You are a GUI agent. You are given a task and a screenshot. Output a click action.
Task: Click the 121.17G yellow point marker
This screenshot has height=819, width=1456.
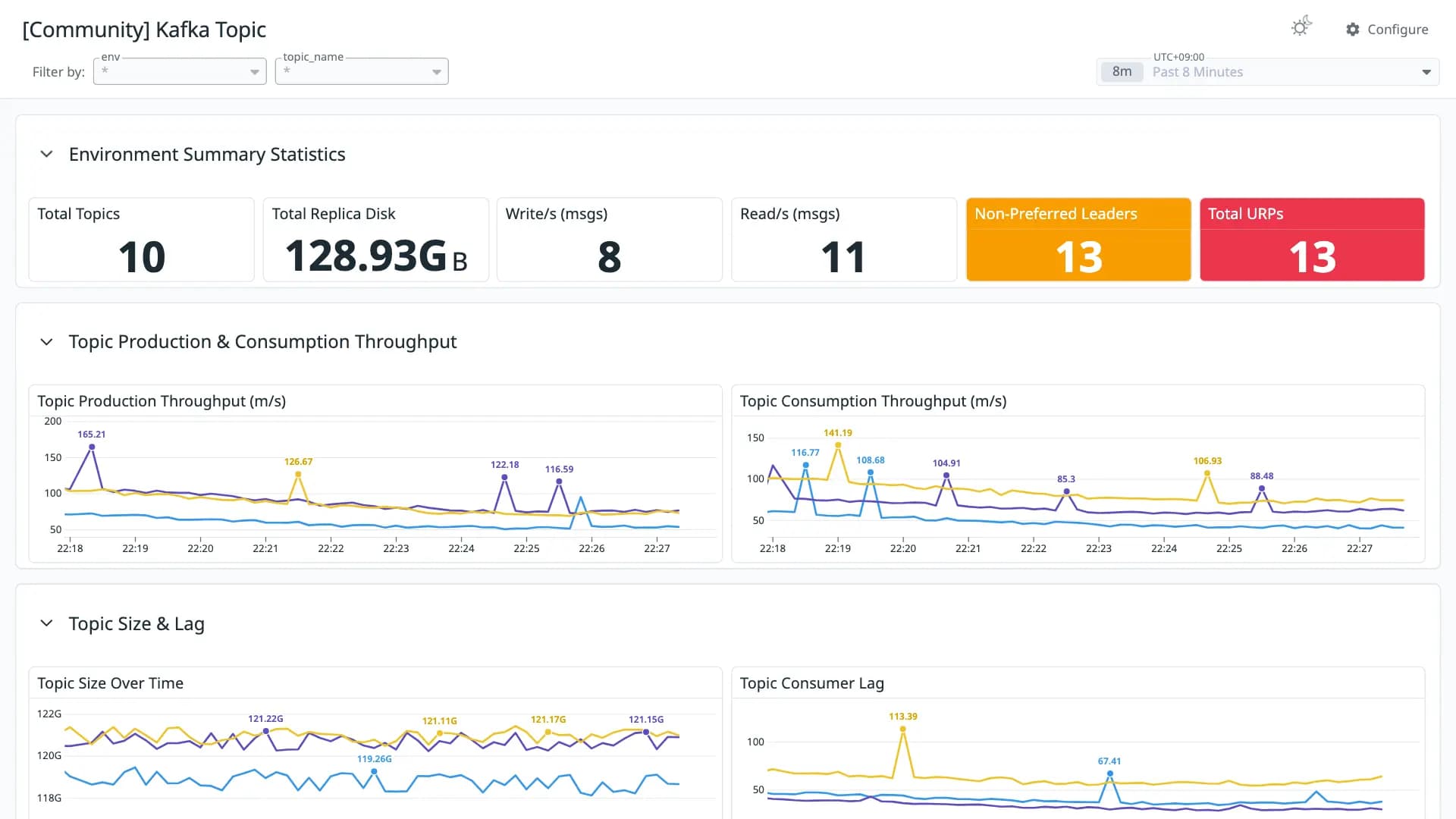click(x=548, y=732)
